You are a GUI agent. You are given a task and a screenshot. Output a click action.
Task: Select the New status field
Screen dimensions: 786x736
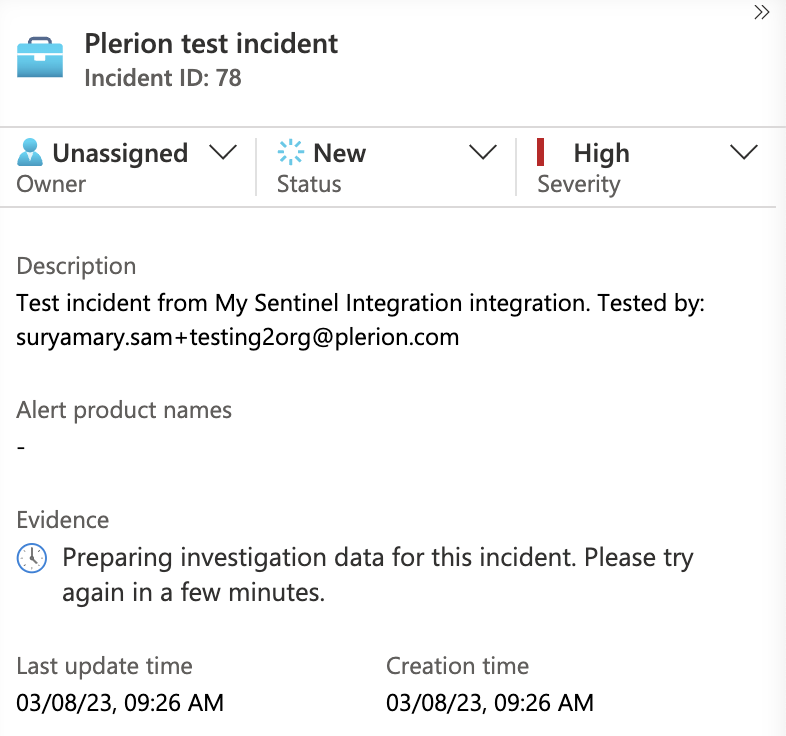pos(386,166)
